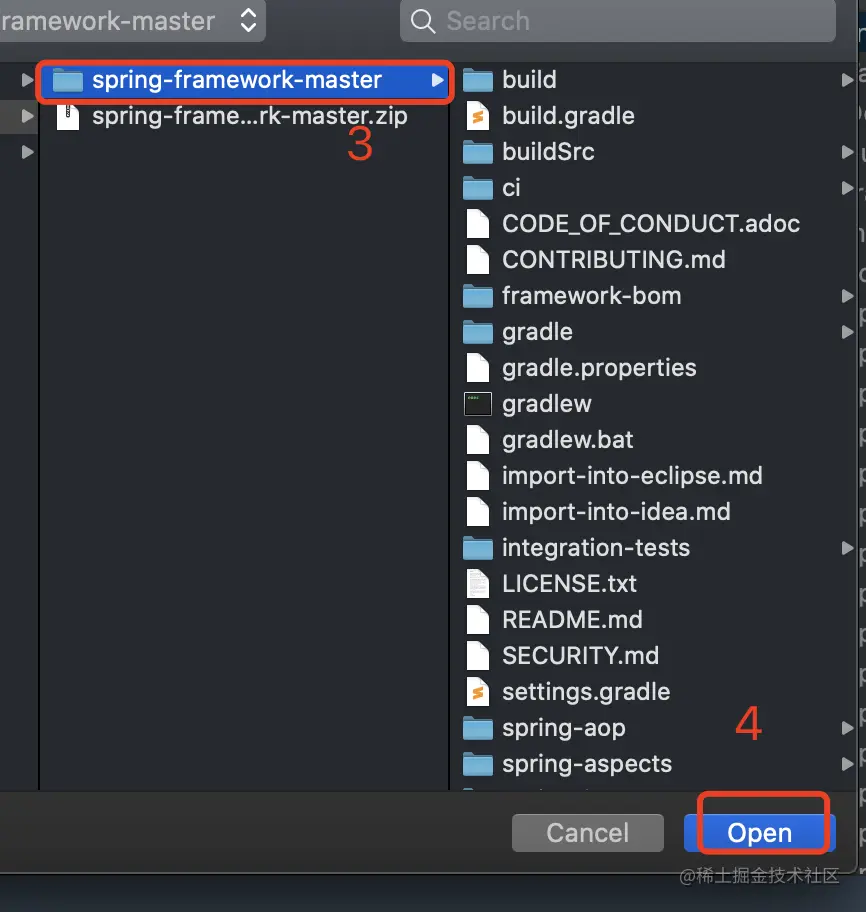
Task: Click the import-into-eclipse.md file icon
Action: [477, 476]
